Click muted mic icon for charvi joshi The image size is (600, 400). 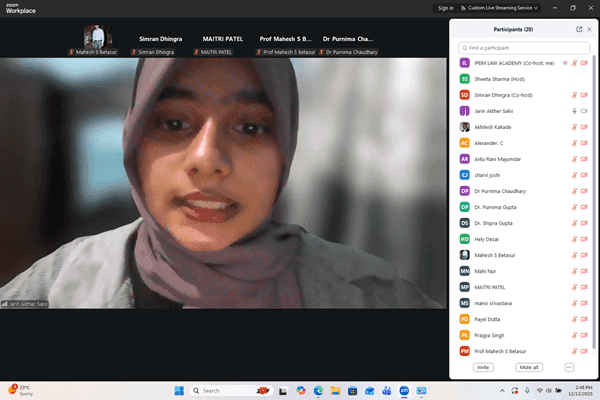(x=574, y=175)
